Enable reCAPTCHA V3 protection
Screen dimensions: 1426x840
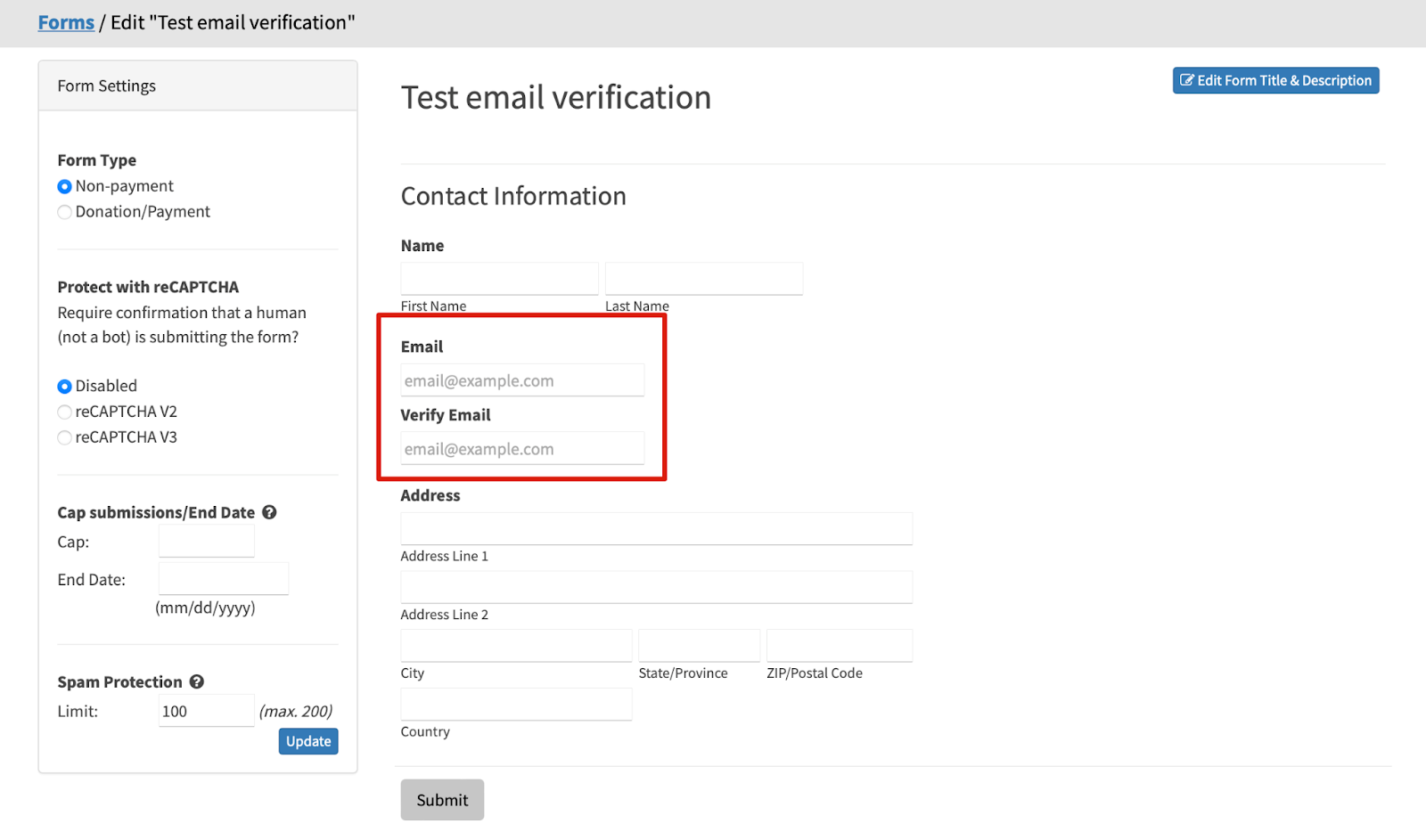(x=65, y=438)
